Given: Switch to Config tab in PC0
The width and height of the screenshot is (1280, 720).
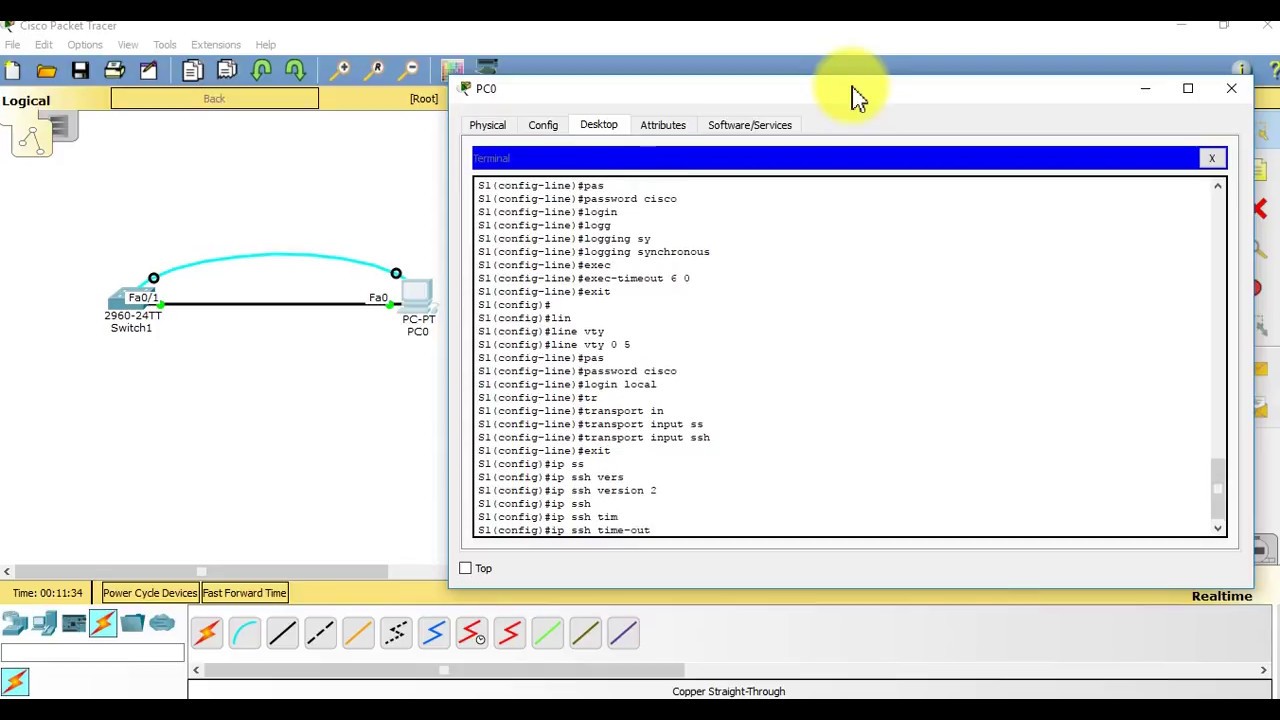Looking at the screenshot, I should tap(543, 125).
